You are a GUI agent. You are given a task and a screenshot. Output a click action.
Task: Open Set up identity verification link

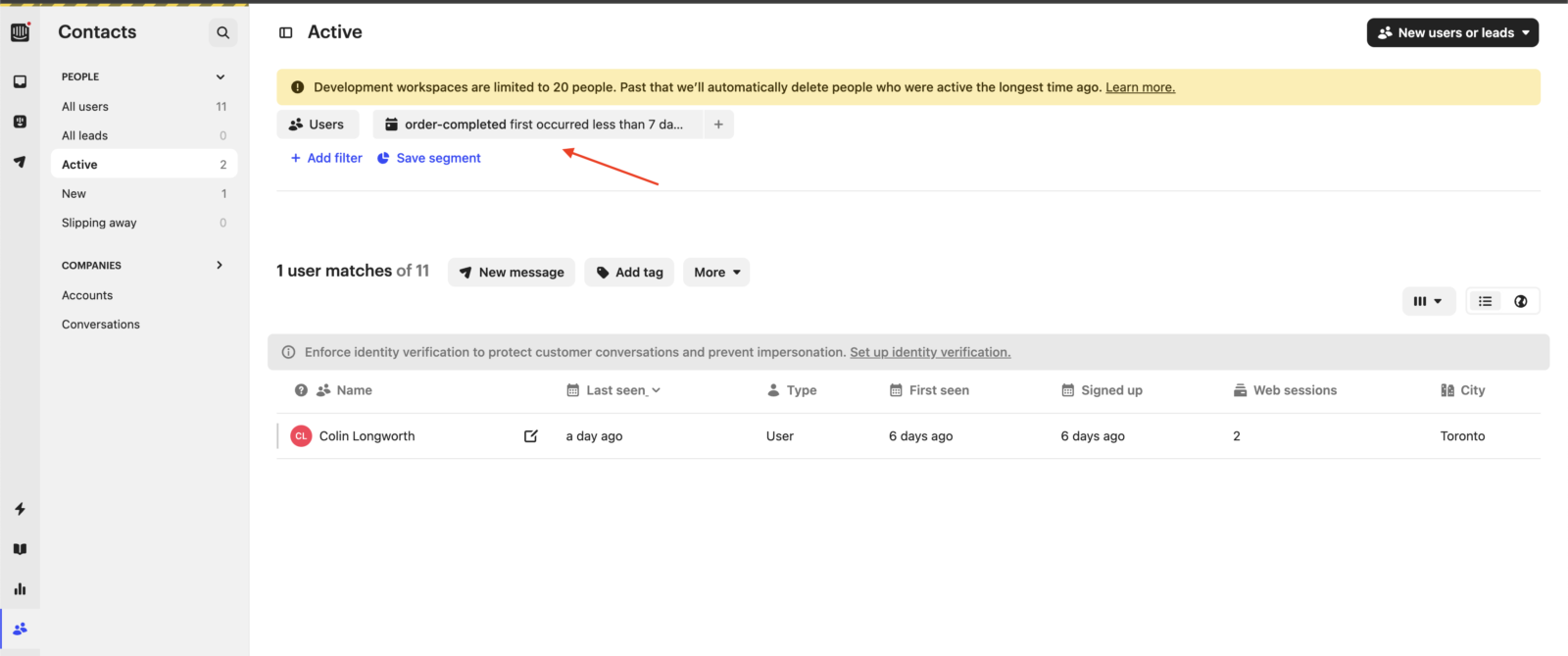929,352
